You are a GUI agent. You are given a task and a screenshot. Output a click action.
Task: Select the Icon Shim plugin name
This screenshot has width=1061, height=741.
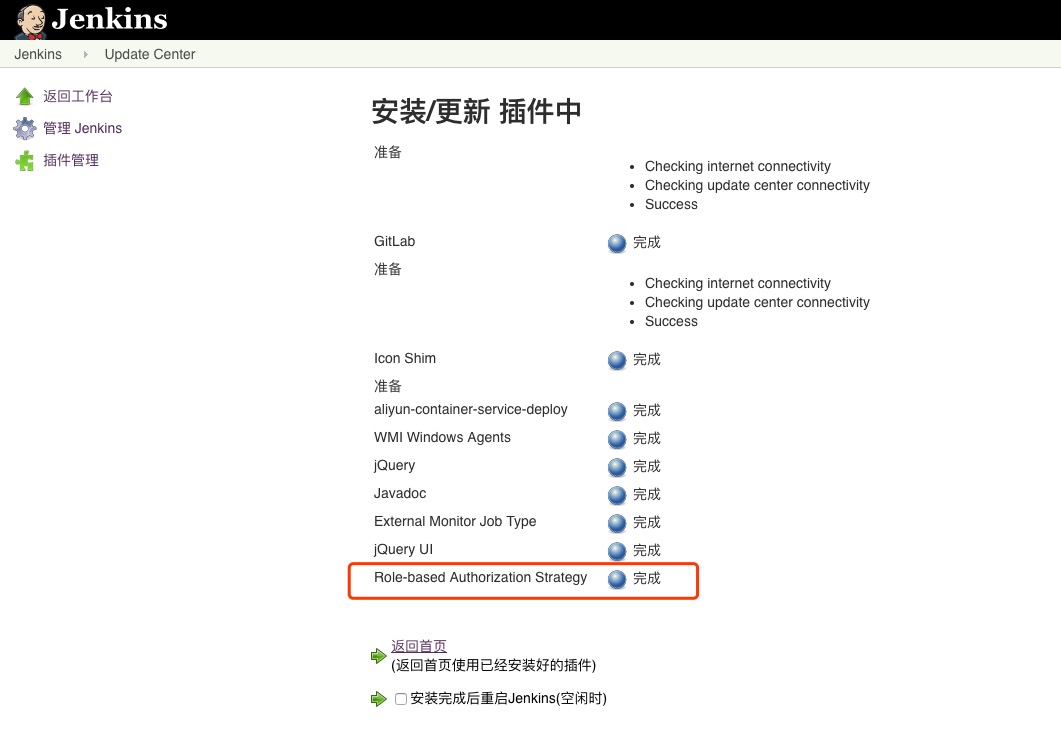(x=405, y=359)
